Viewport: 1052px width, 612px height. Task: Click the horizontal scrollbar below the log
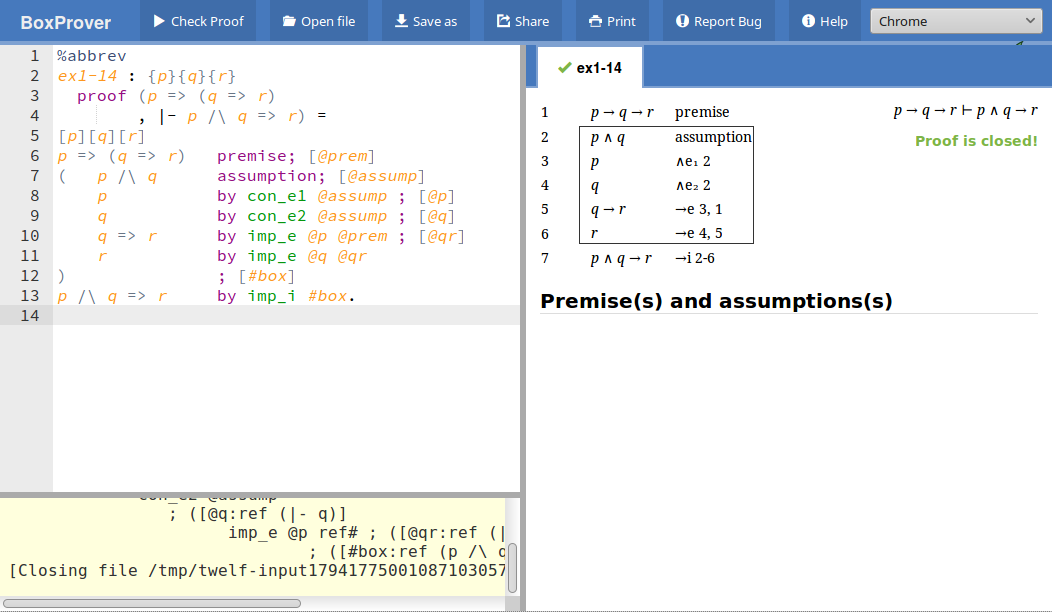(152, 603)
